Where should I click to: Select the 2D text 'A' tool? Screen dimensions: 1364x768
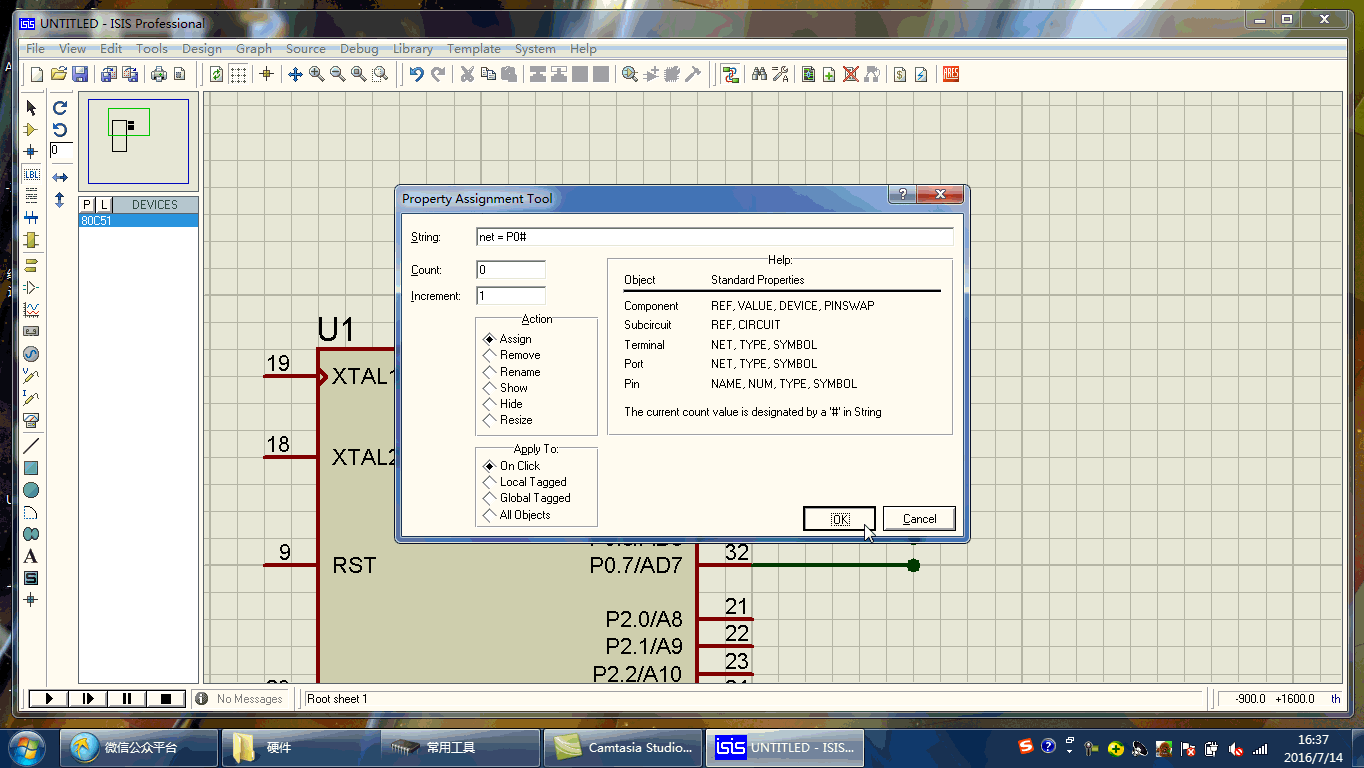[x=31, y=556]
